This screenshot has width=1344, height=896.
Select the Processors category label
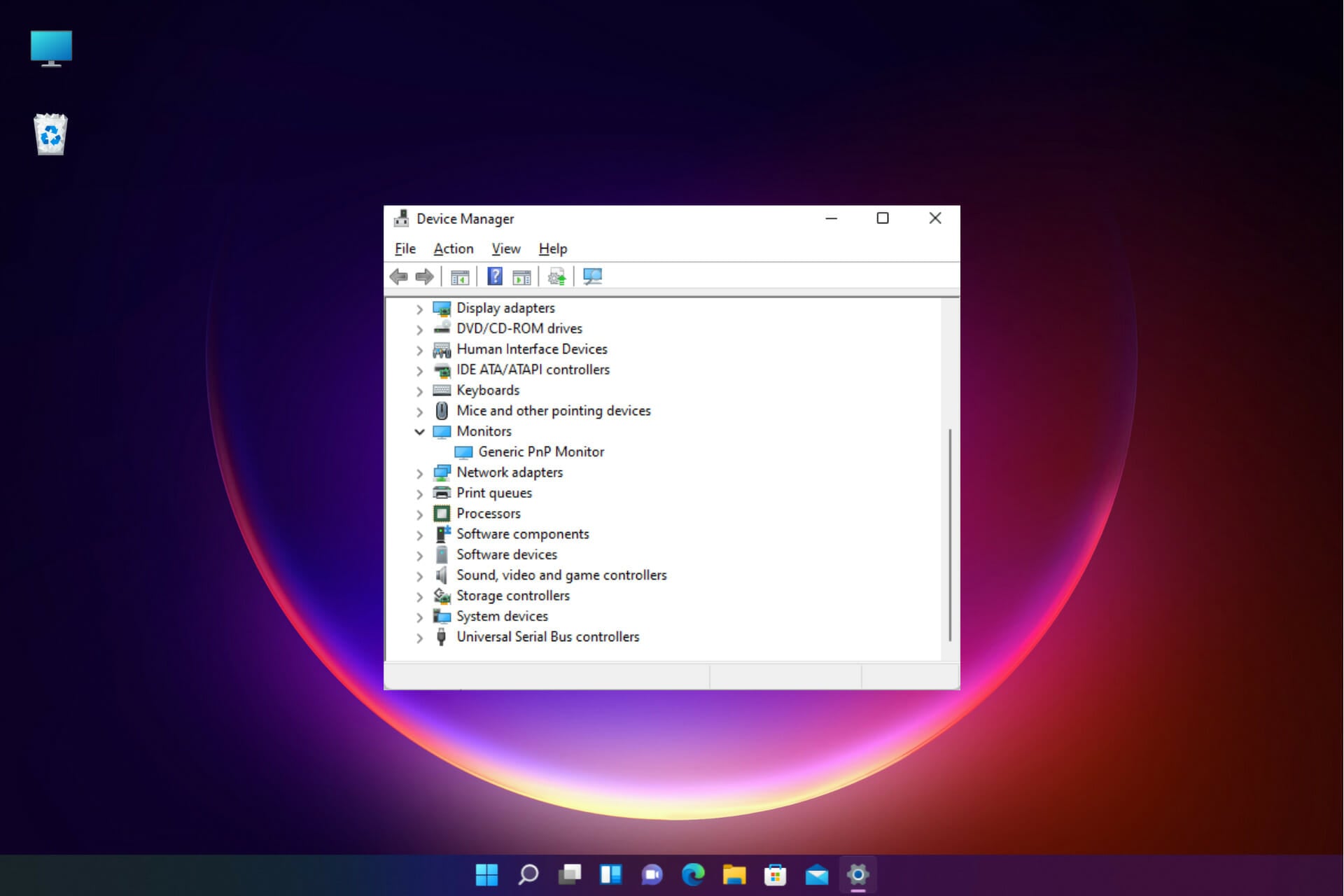[x=488, y=514]
